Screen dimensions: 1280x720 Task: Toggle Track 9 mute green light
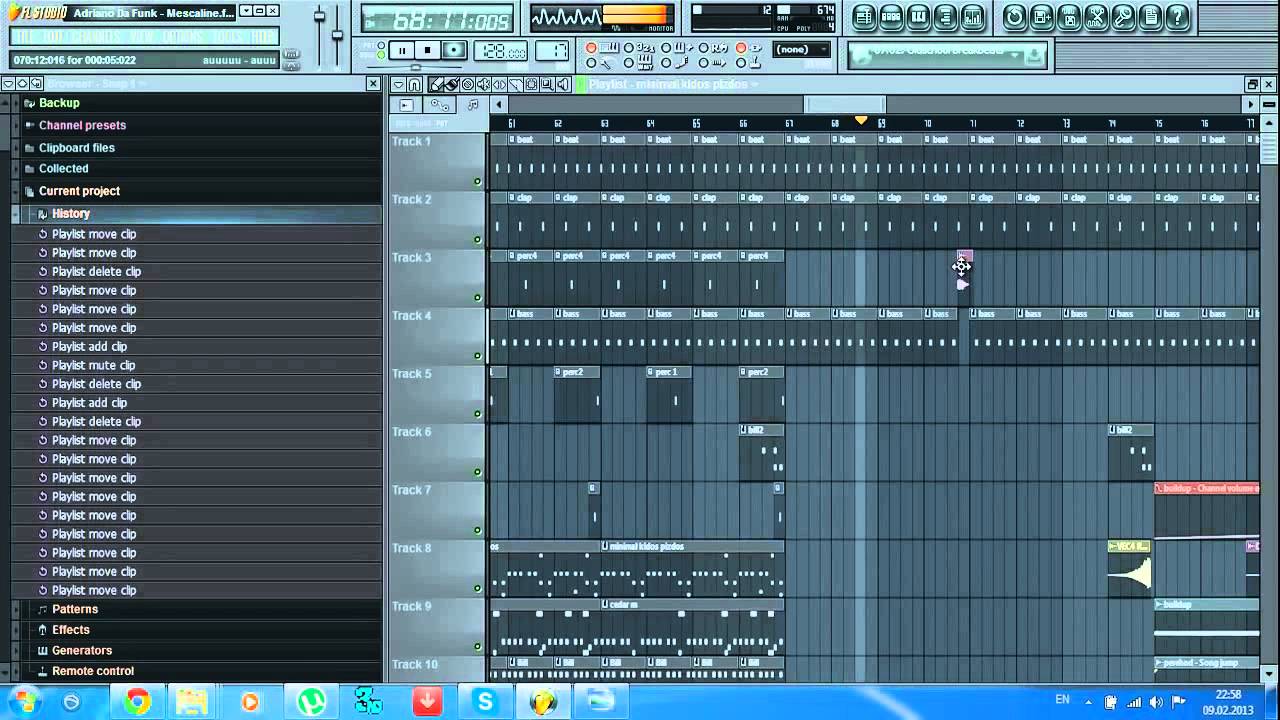tap(477, 647)
